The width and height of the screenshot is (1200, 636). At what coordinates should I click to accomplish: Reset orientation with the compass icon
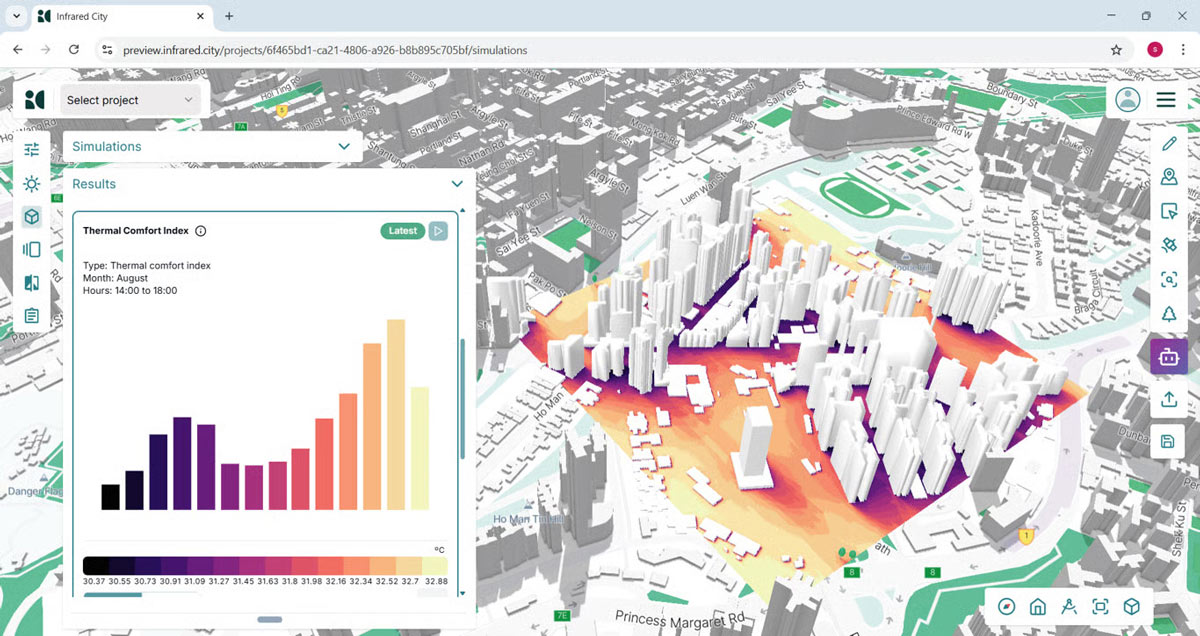click(1007, 606)
